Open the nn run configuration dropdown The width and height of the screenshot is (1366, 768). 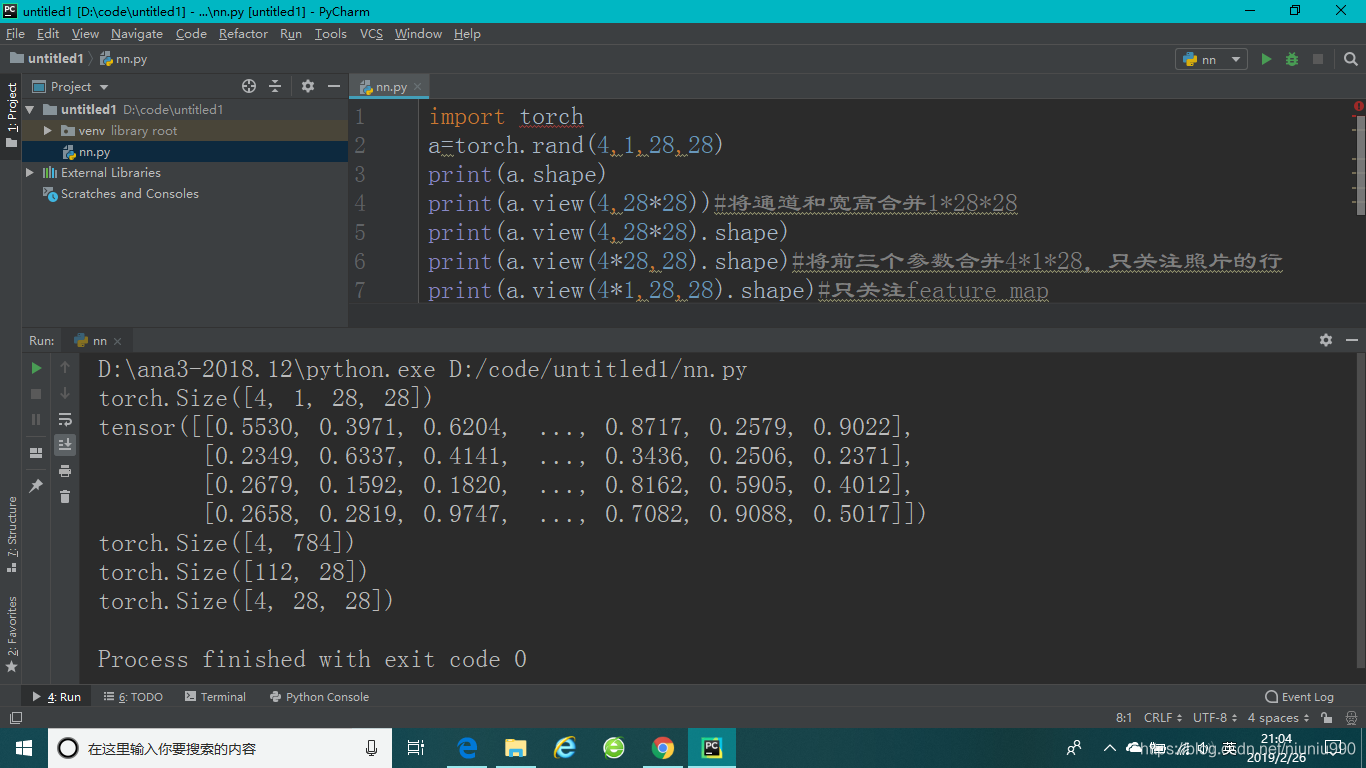pyautogui.click(x=1211, y=59)
